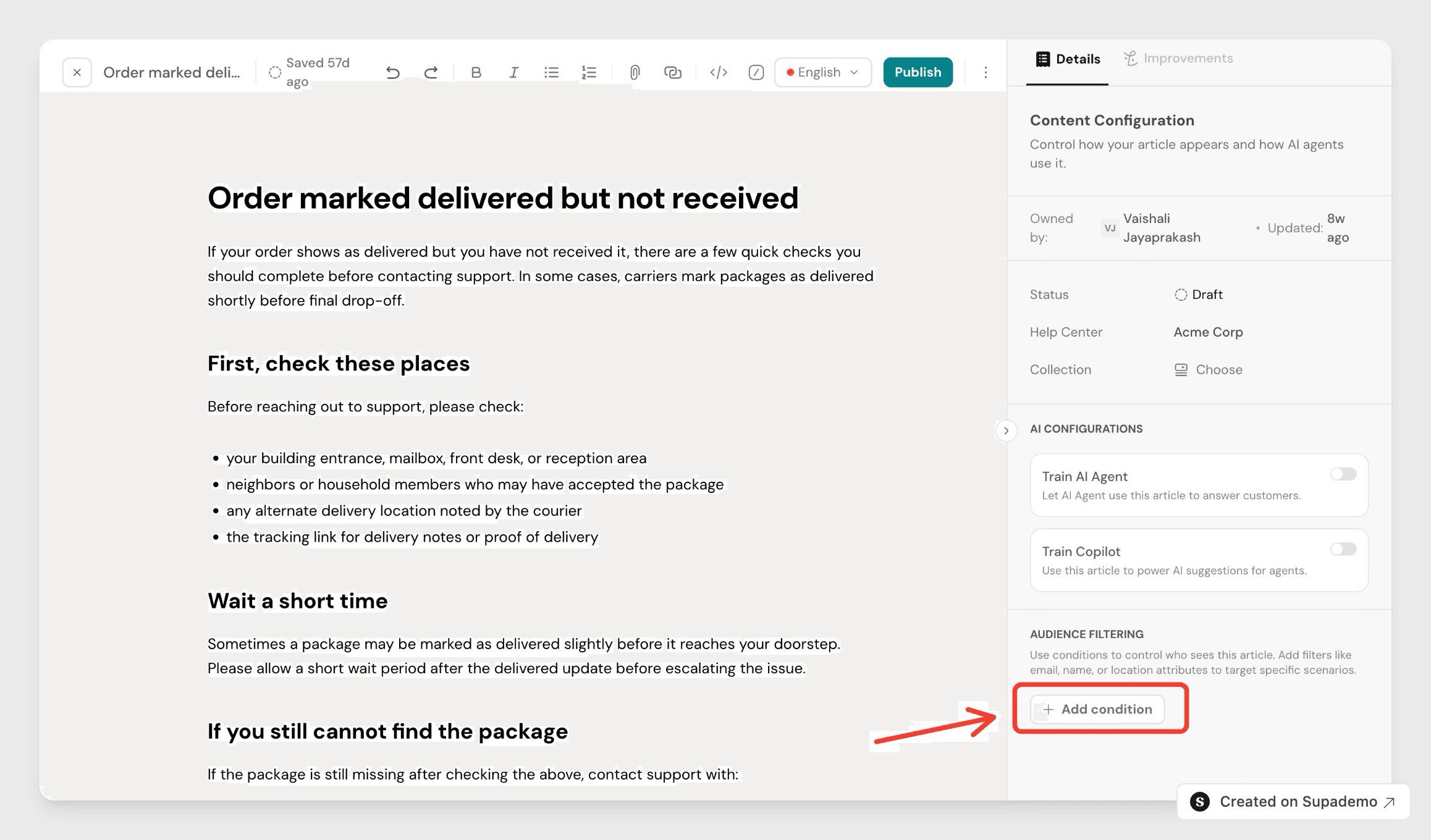Attach a file with paperclip icon
This screenshot has height=840, width=1431.
635,72
